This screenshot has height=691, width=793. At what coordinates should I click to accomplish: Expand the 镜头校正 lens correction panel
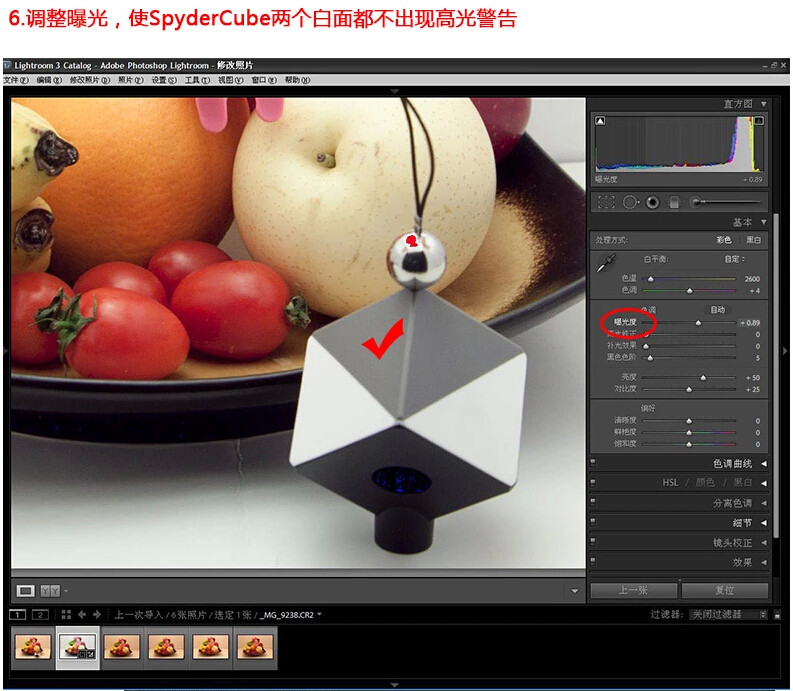pos(764,542)
